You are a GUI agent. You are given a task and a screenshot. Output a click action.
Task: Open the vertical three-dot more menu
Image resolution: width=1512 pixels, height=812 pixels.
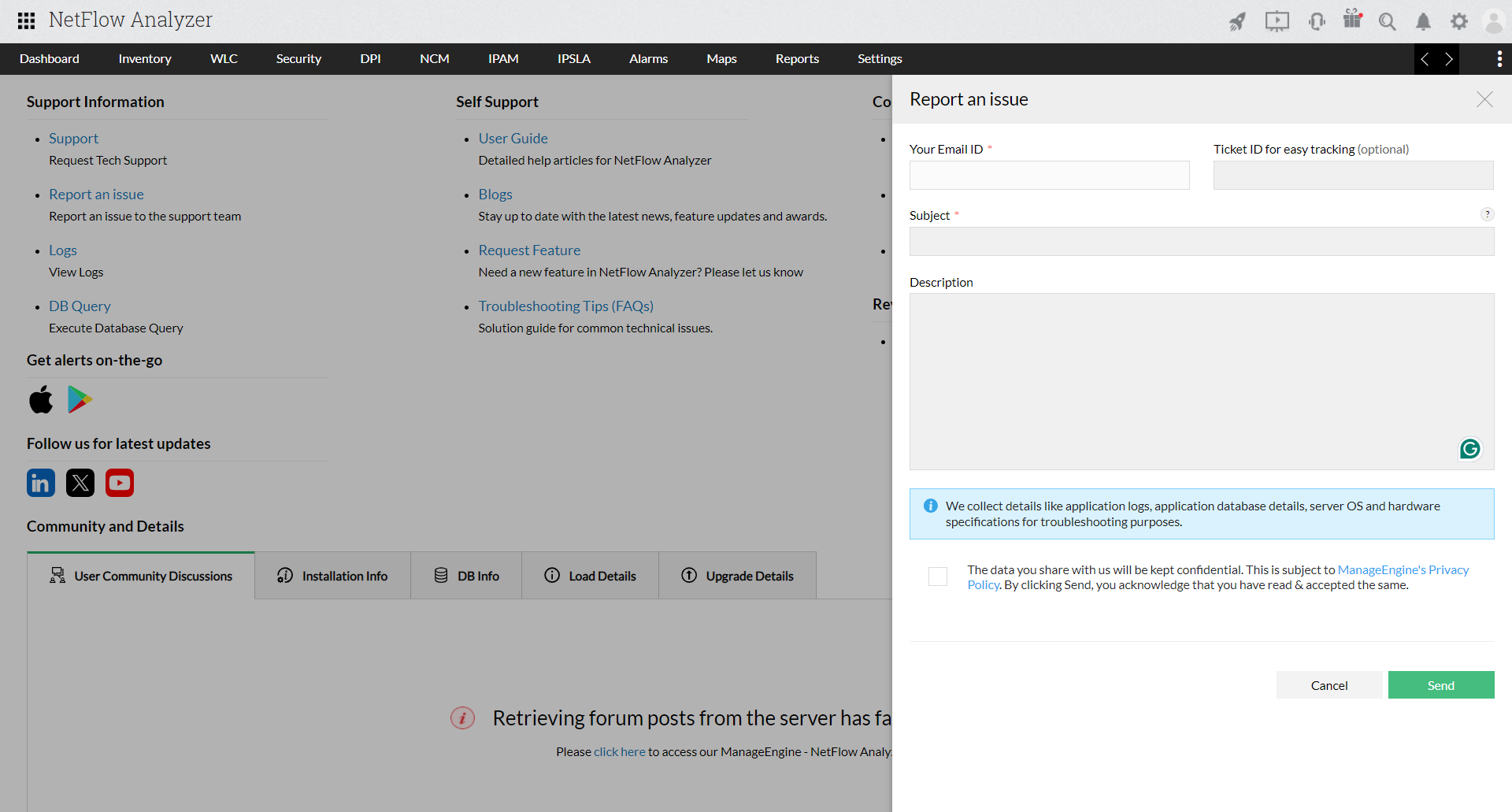1499,59
